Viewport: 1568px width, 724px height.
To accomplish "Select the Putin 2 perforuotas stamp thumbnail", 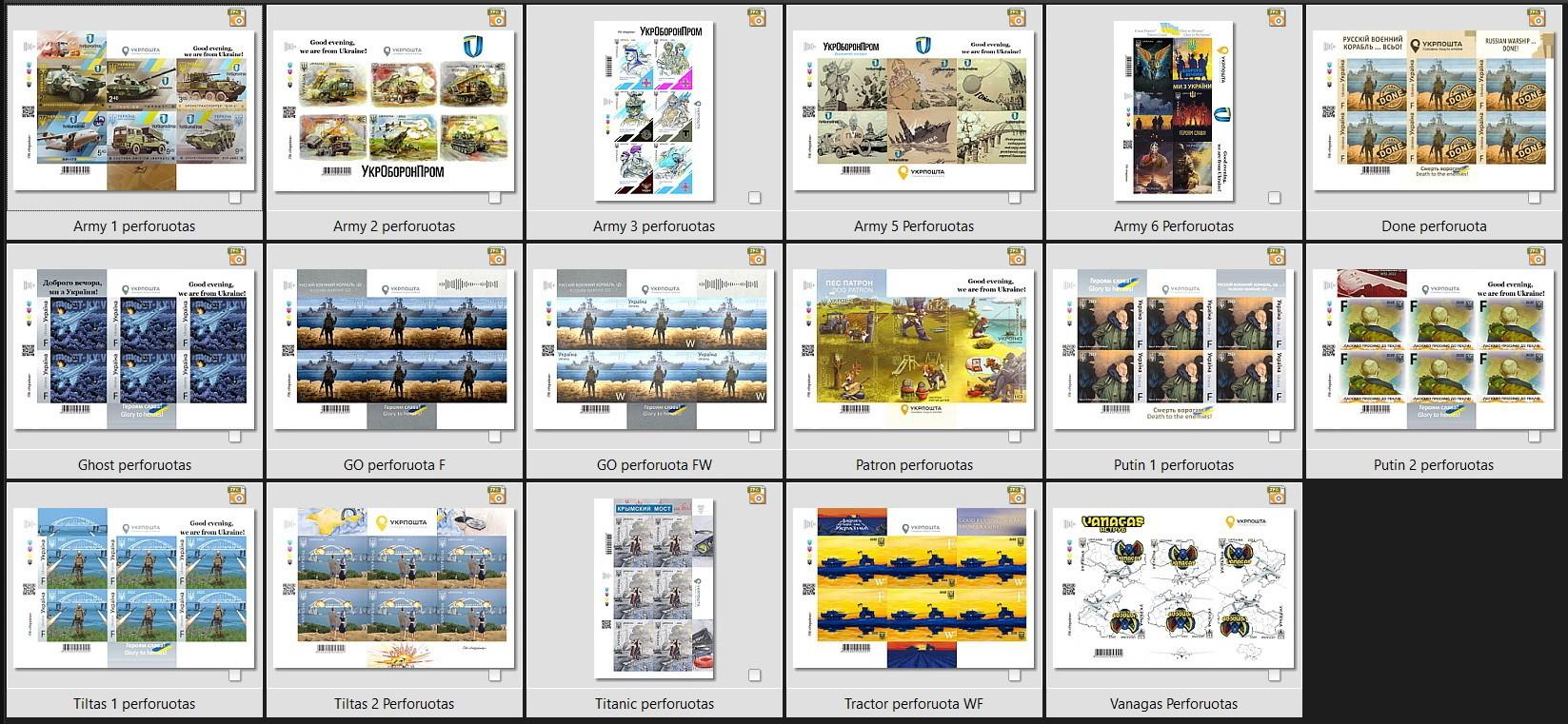I will click(1434, 349).
